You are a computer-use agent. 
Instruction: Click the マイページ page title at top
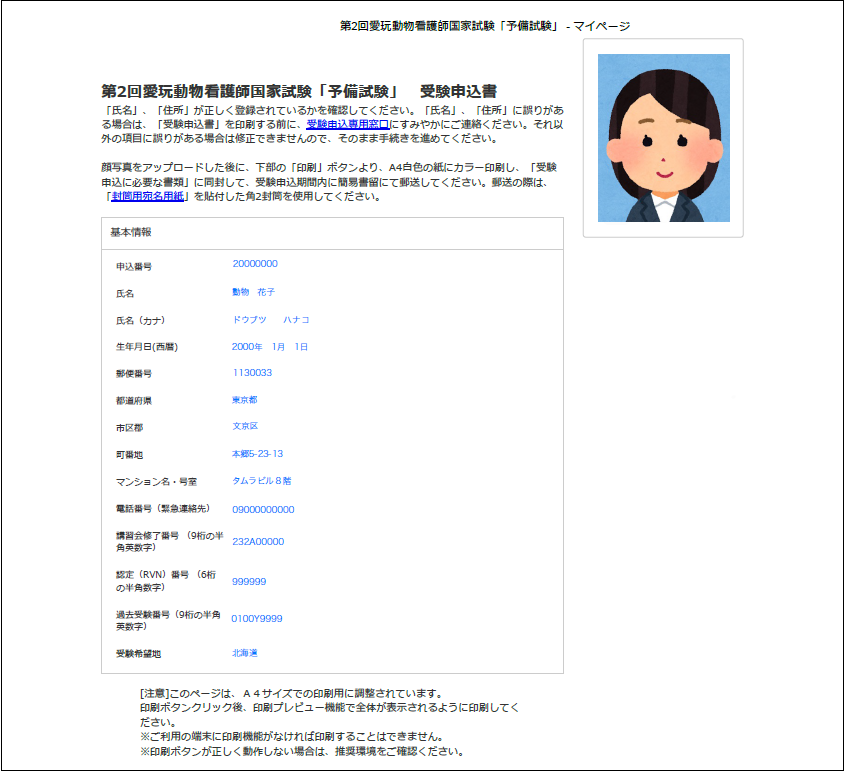(485, 26)
